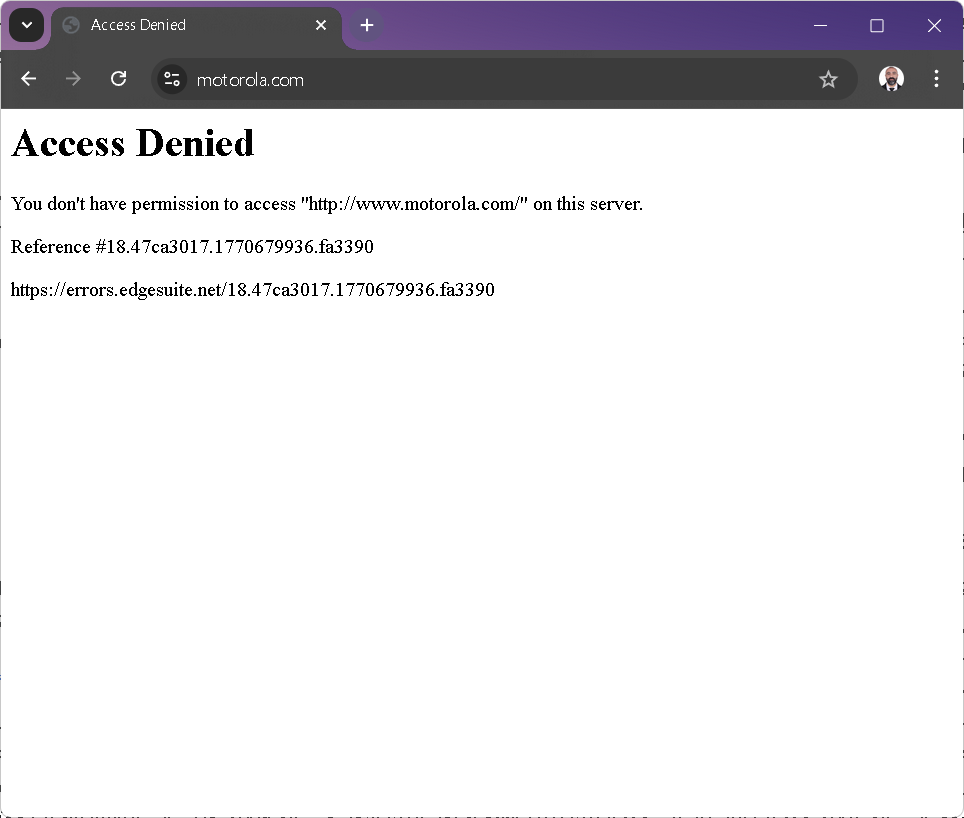Bookmark this page with the star

click(828, 79)
